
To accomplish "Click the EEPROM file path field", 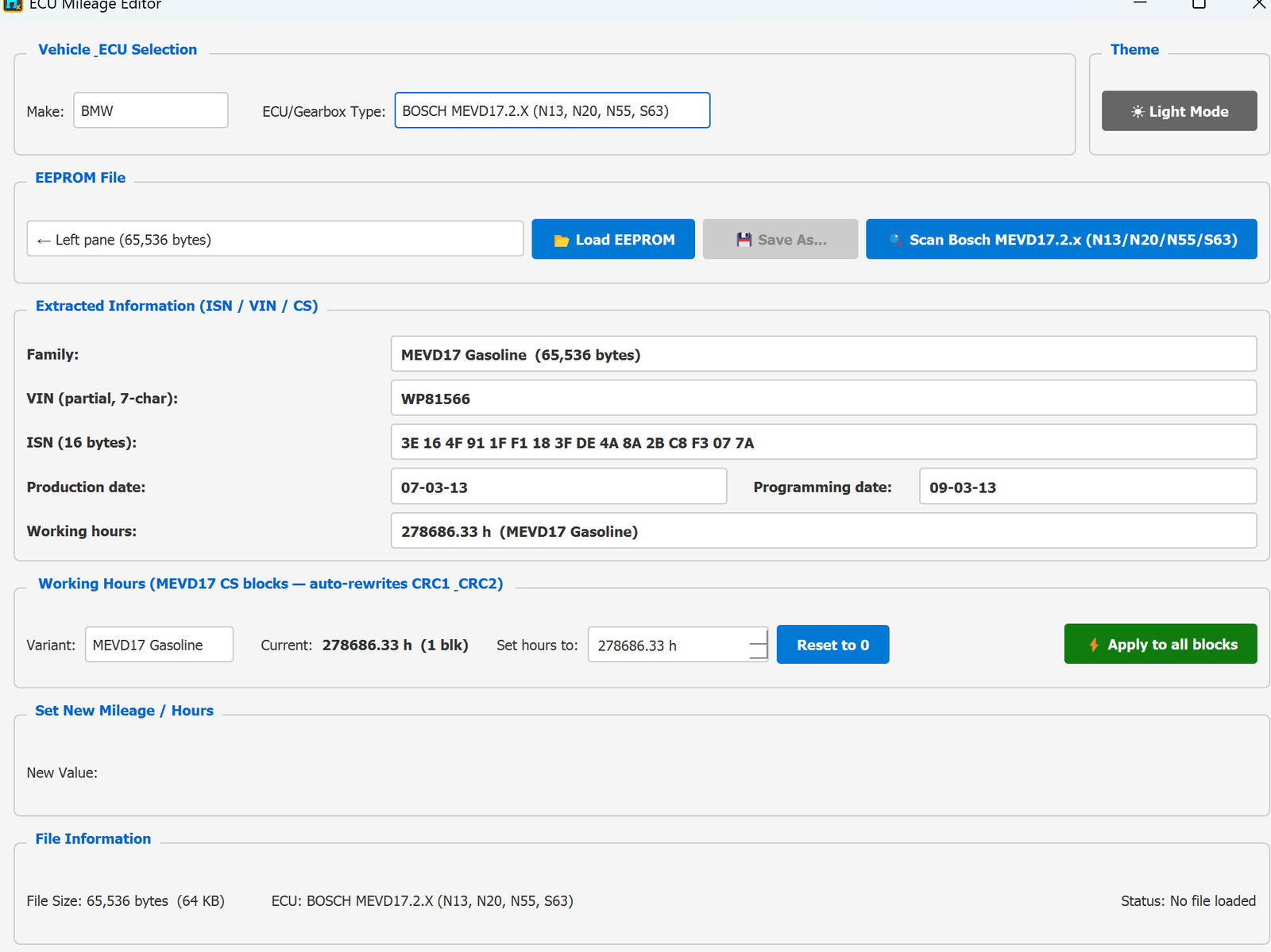I will click(x=275, y=239).
